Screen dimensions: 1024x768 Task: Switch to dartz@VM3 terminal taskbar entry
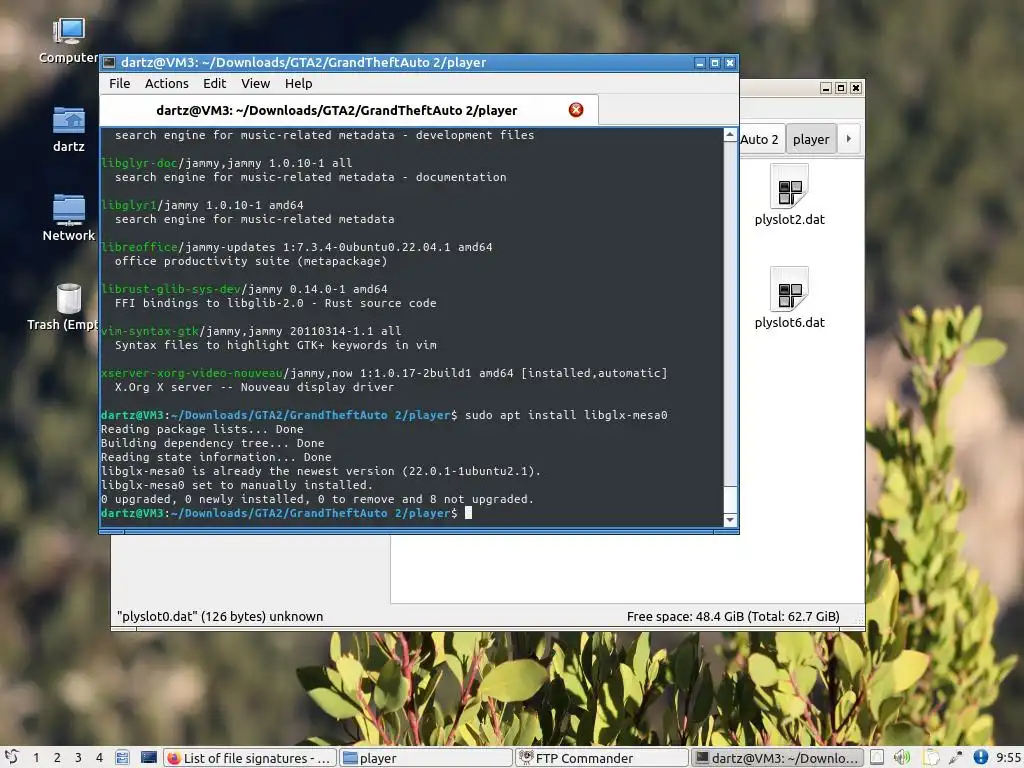tap(778, 758)
